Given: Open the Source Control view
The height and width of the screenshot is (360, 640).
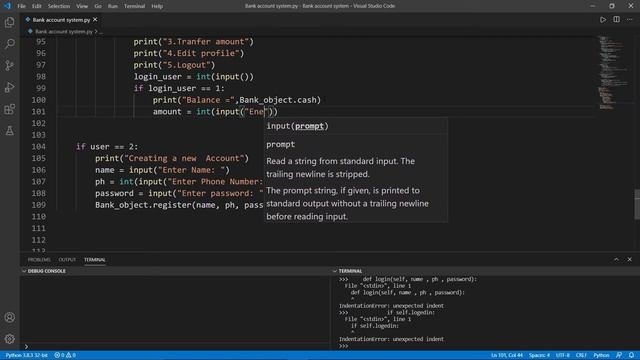Looking at the screenshot, I should [x=9, y=65].
